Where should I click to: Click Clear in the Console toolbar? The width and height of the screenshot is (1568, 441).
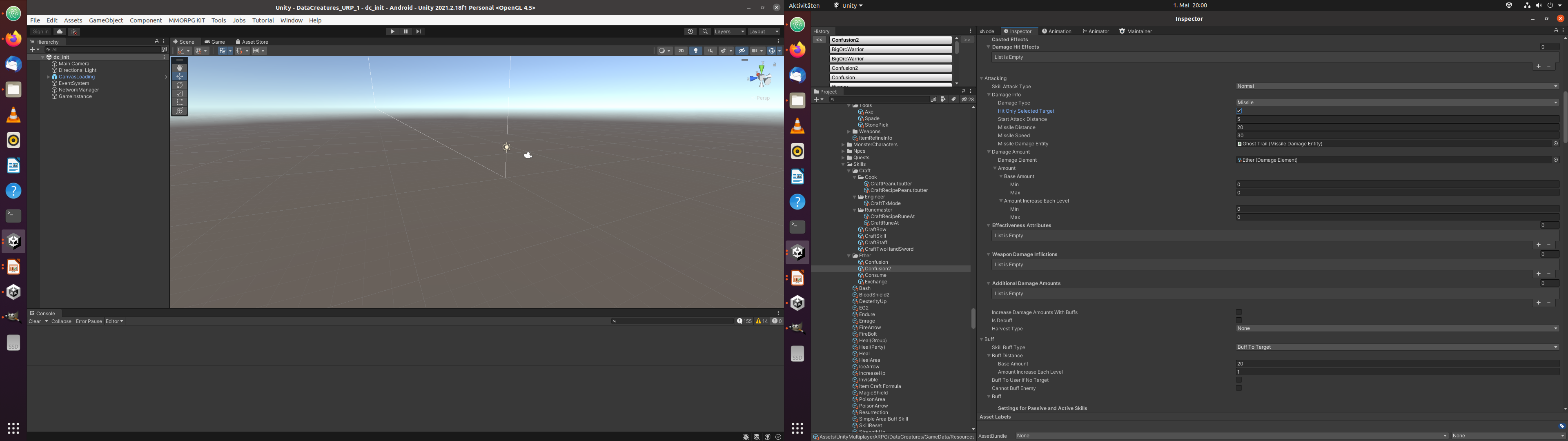(x=35, y=321)
